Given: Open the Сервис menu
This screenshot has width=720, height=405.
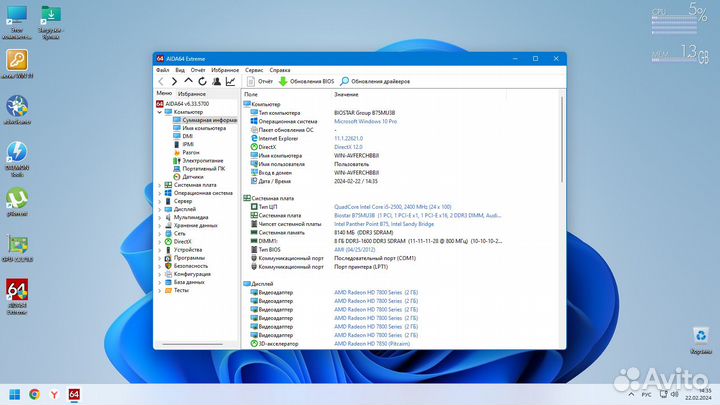Looking at the screenshot, I should (x=254, y=70).
